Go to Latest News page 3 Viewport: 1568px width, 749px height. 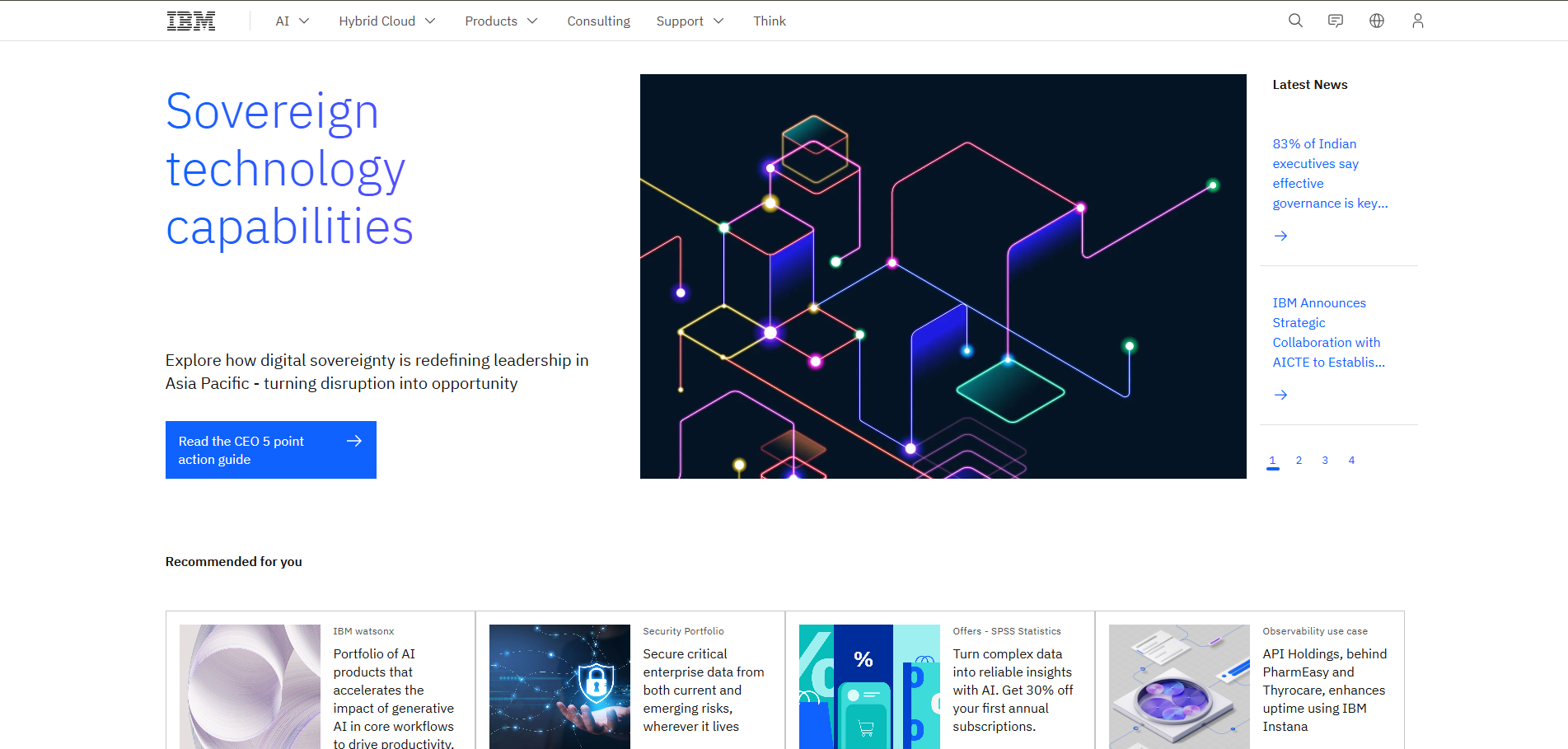(x=1325, y=461)
